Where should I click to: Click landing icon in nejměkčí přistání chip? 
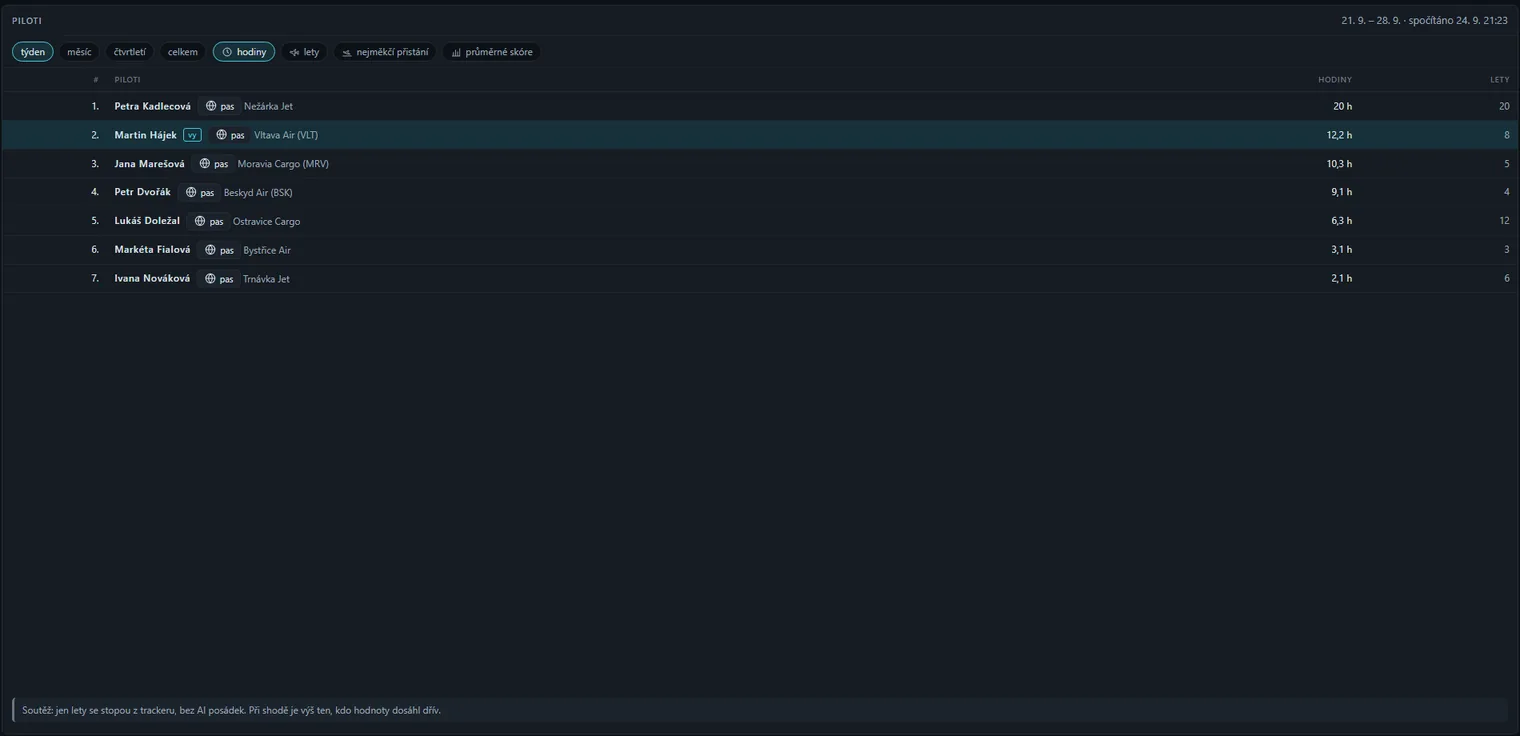pyautogui.click(x=347, y=52)
